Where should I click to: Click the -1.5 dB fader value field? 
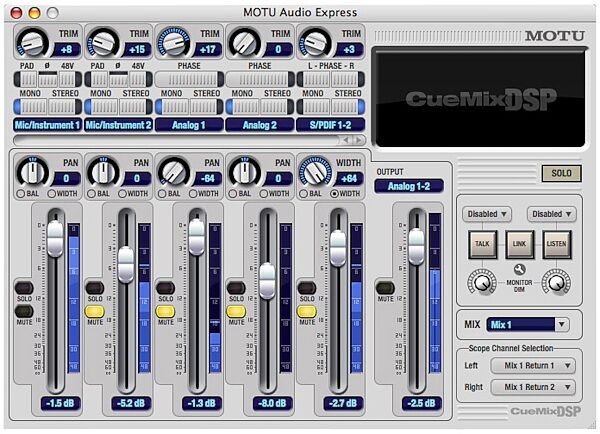[60, 403]
